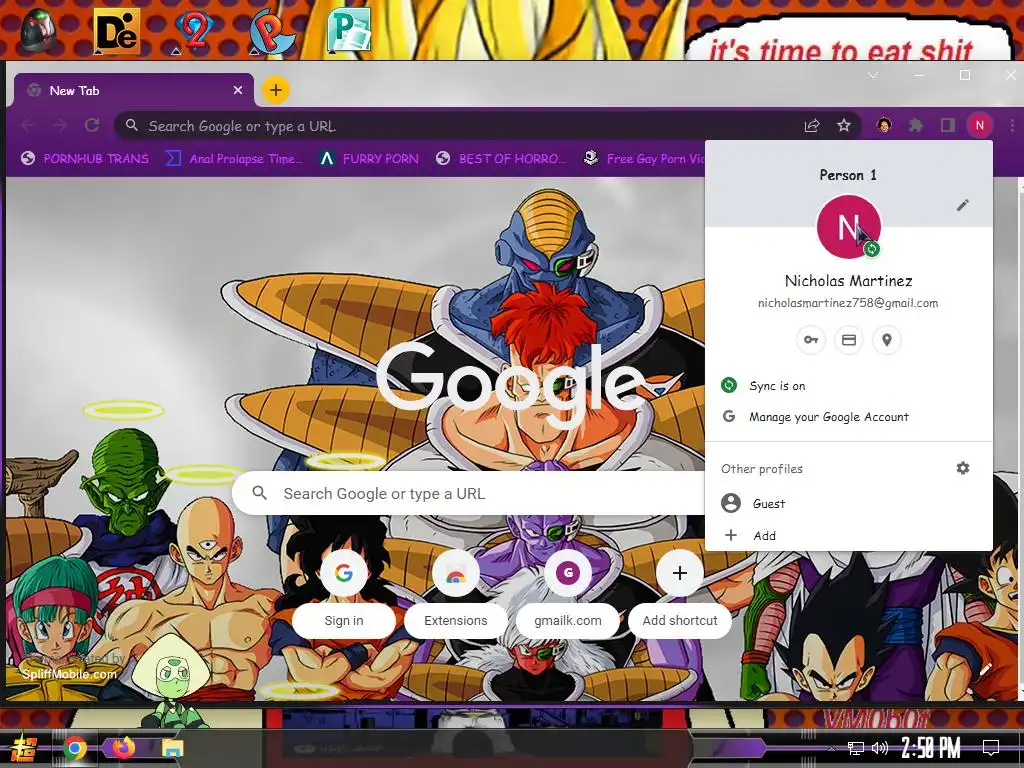Go back with the back arrow
Screen dimensions: 1024x768
coord(28,125)
